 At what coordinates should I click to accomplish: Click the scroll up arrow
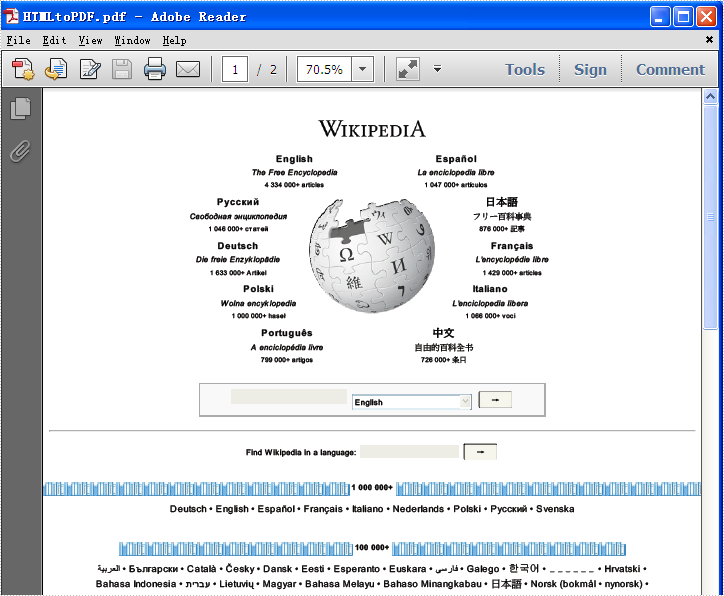(x=710, y=96)
